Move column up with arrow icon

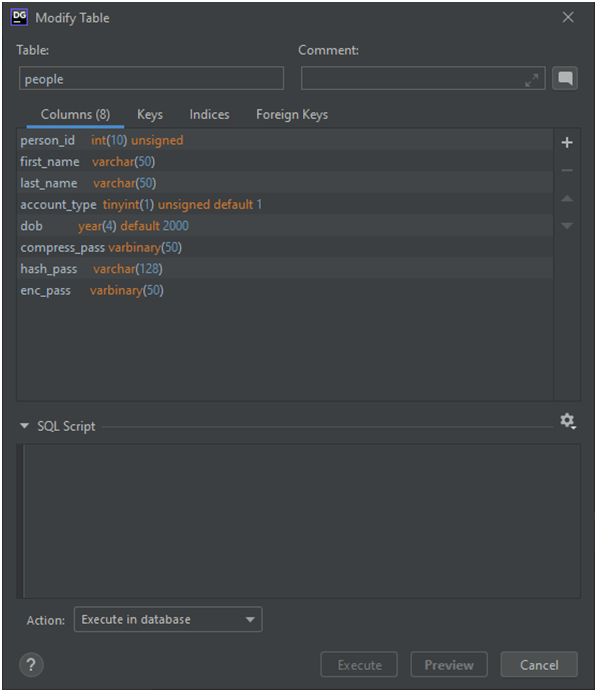[567, 199]
